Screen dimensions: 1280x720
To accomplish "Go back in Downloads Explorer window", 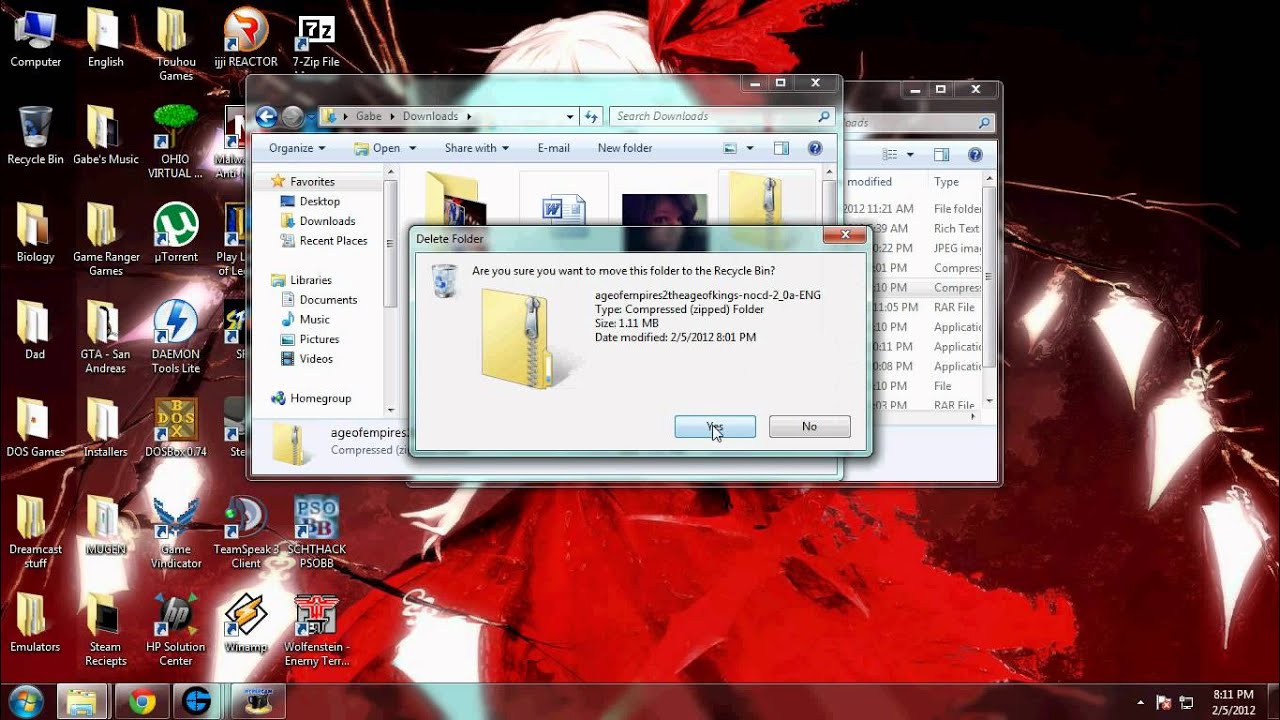I will coord(266,117).
